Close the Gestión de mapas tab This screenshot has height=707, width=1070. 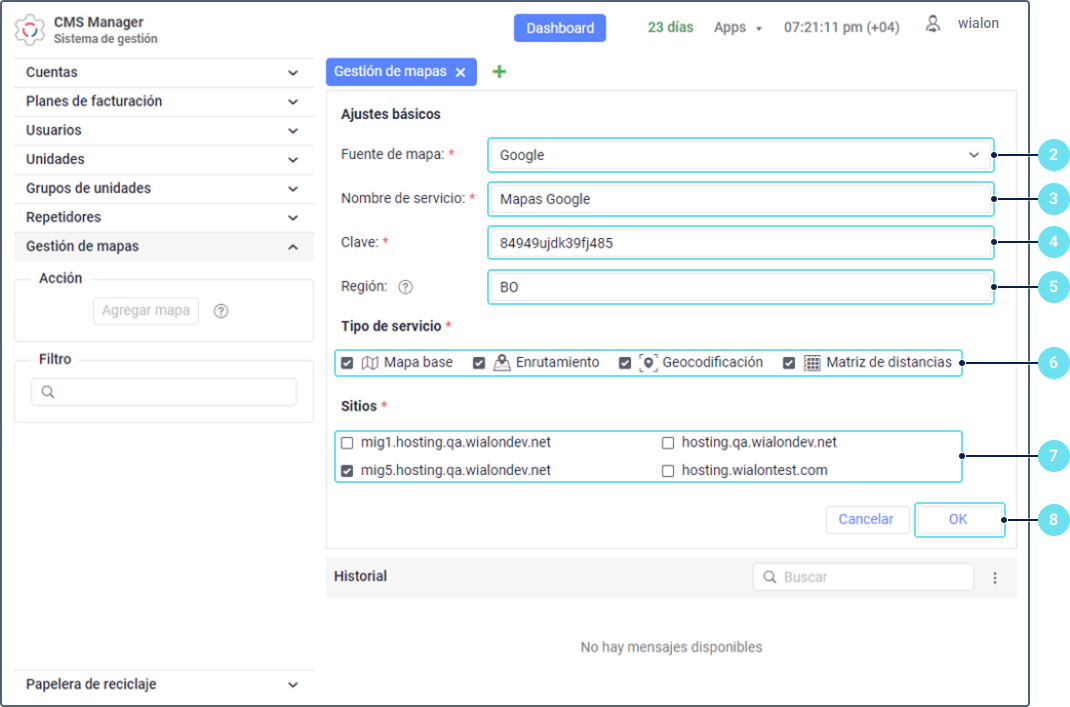[x=460, y=72]
